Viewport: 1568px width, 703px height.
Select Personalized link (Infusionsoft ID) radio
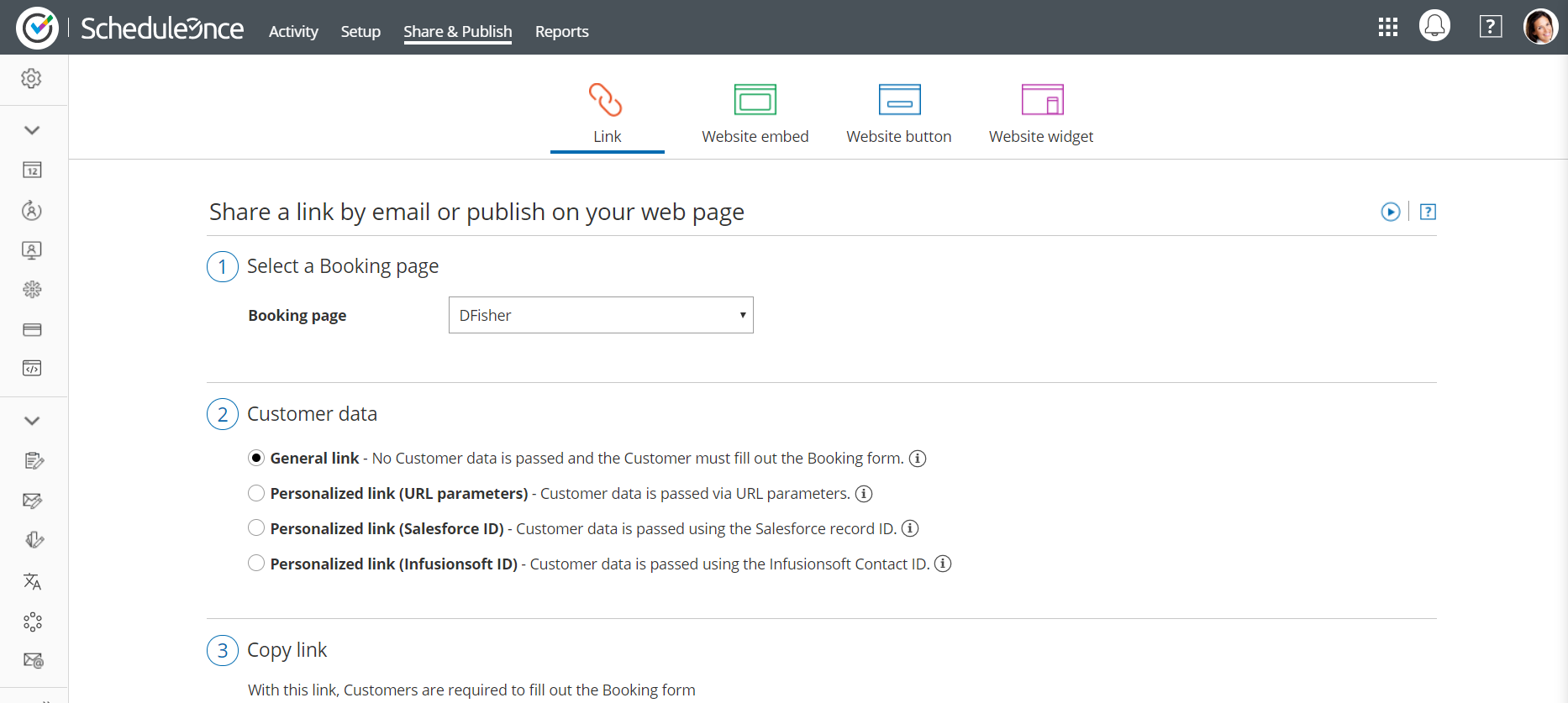256,564
